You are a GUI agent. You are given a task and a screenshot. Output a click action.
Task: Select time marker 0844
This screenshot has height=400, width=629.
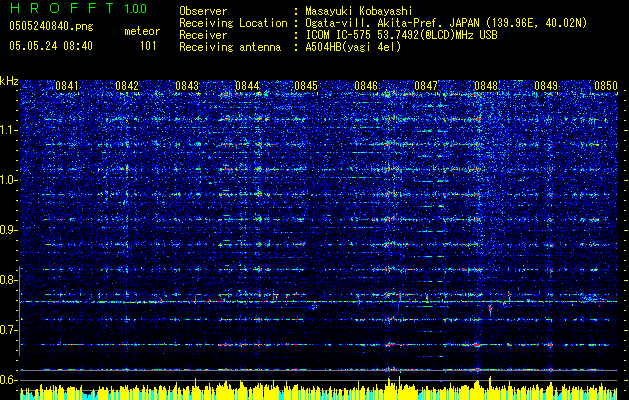(x=247, y=86)
